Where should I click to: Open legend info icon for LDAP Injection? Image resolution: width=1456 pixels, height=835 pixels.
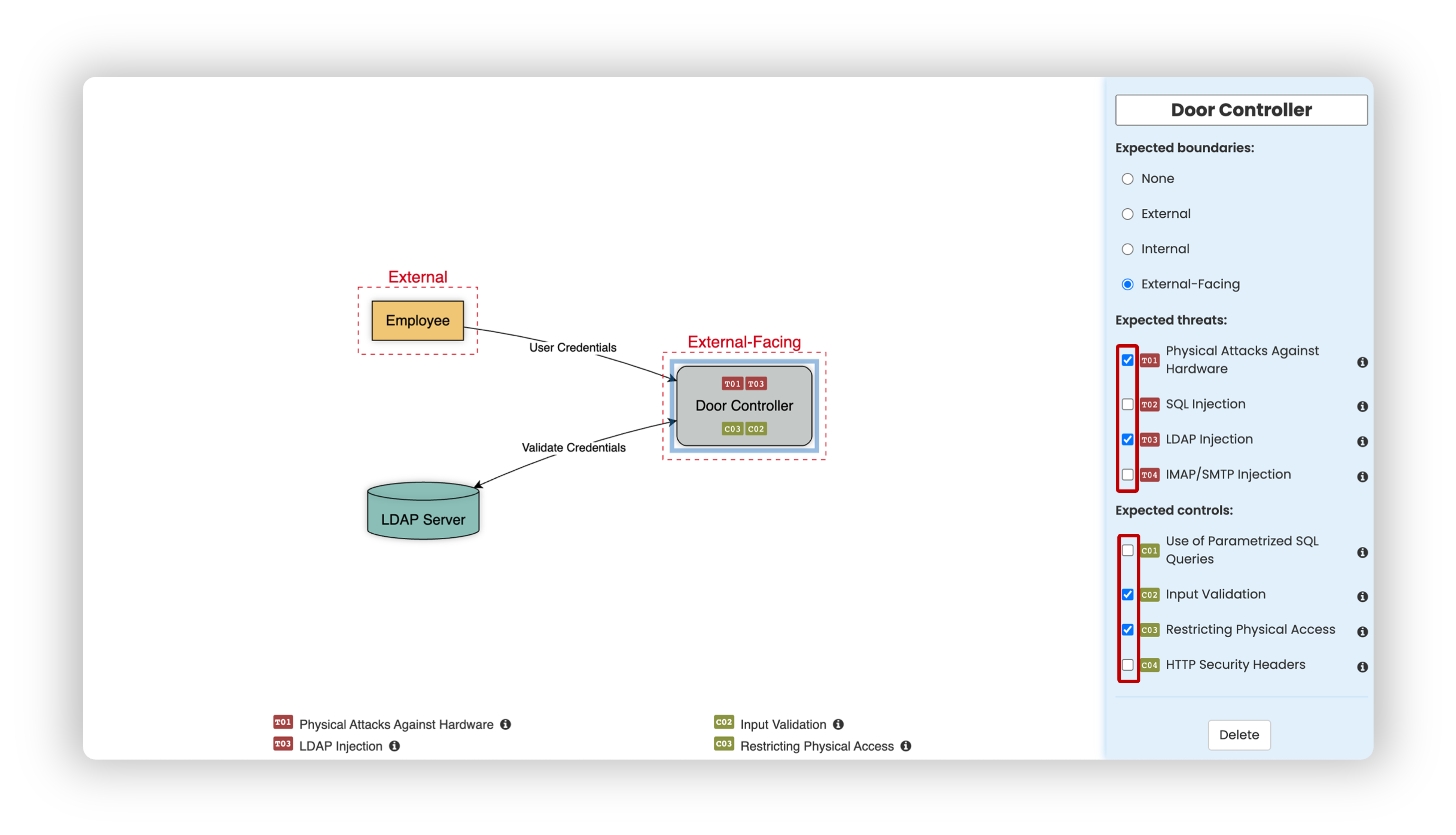[x=395, y=746]
